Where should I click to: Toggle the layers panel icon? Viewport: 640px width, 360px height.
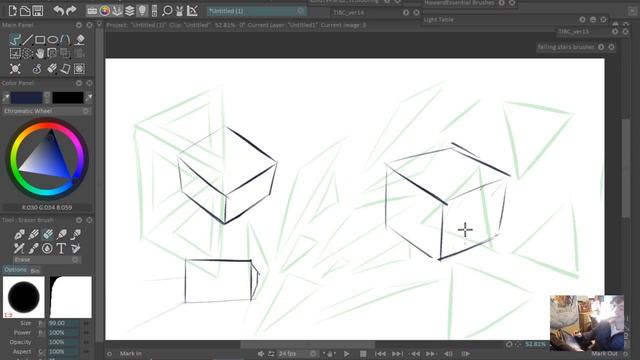129,11
